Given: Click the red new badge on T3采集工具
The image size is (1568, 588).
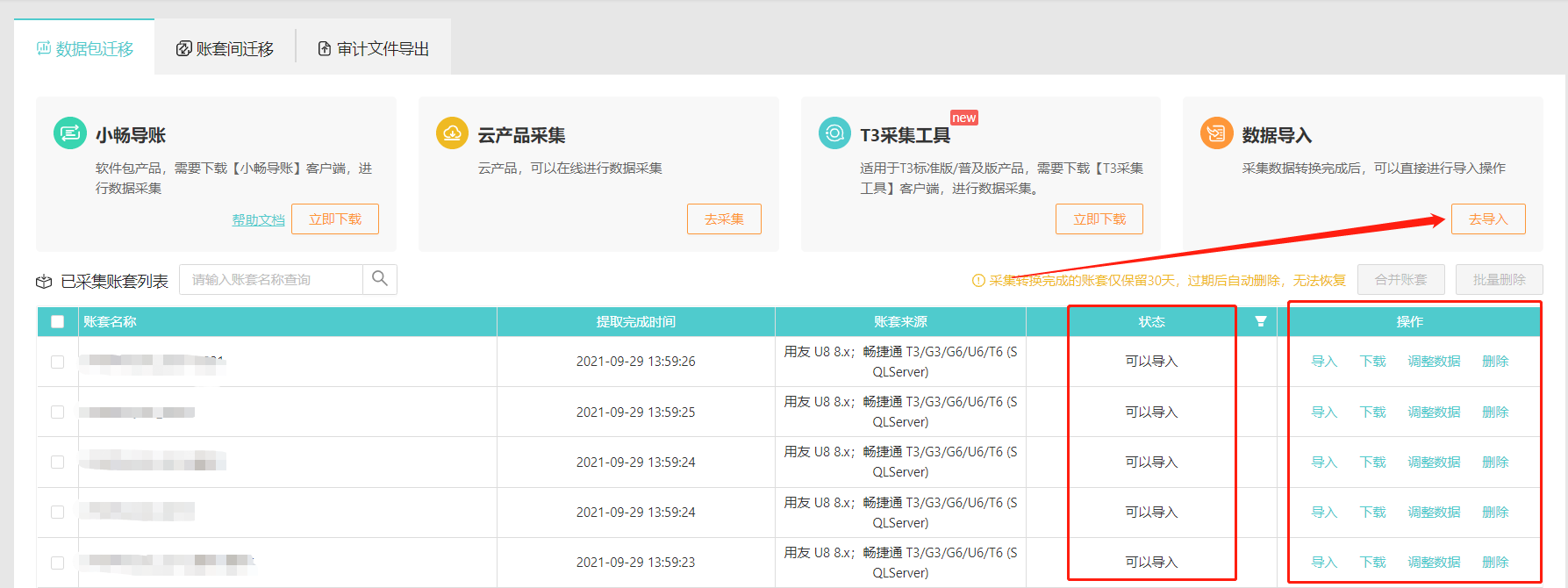Looking at the screenshot, I should (964, 118).
